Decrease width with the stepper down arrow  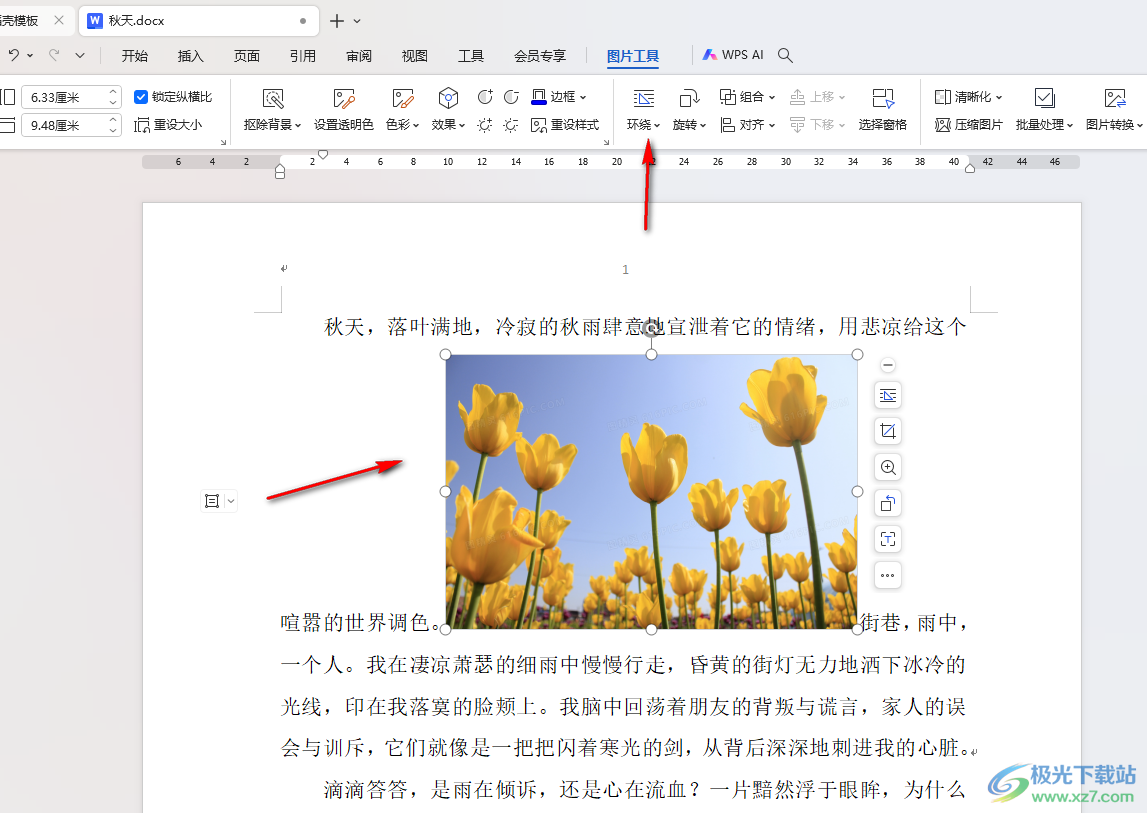click(113, 131)
